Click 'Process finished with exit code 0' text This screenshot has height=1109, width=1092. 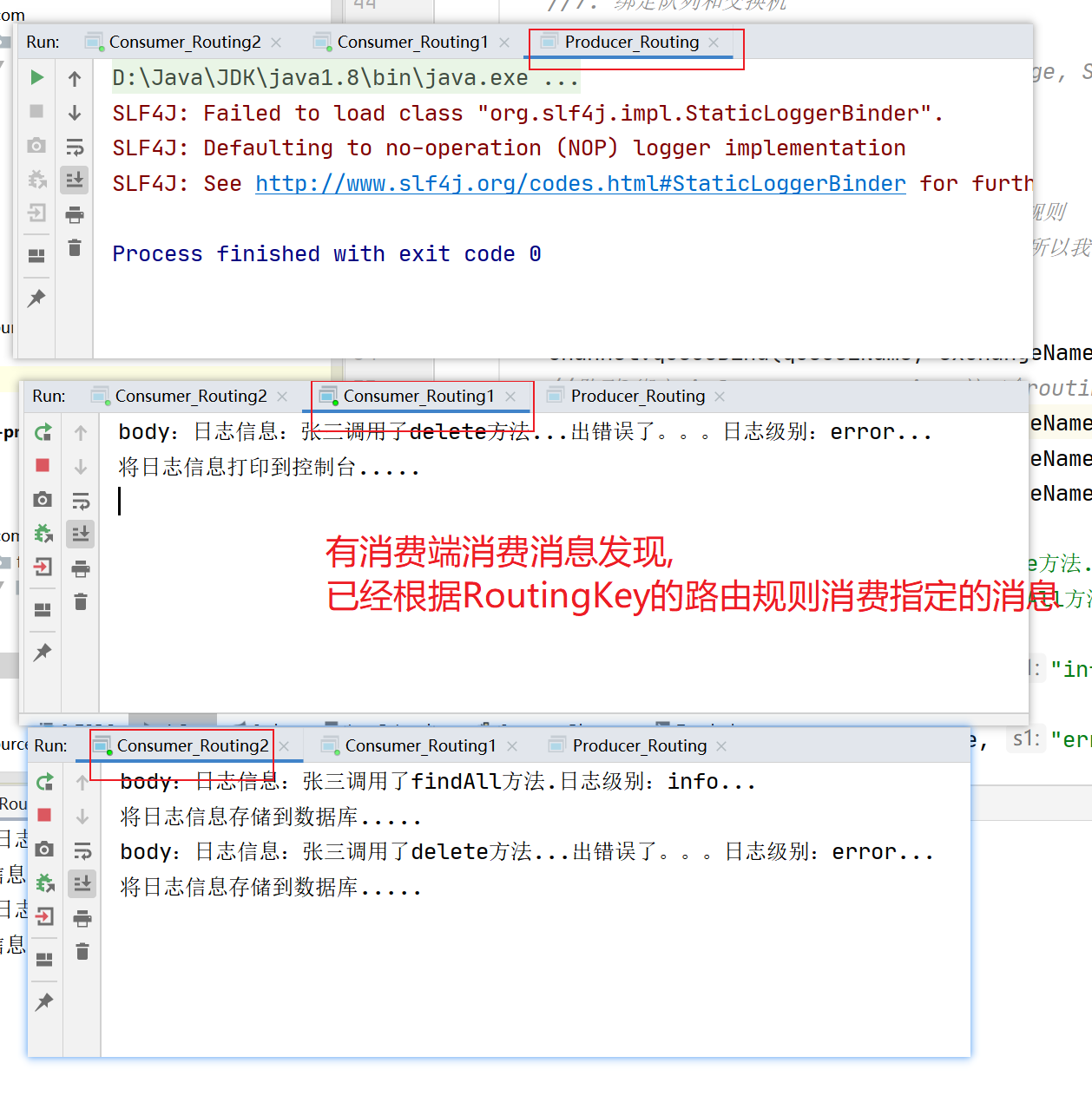click(x=327, y=253)
